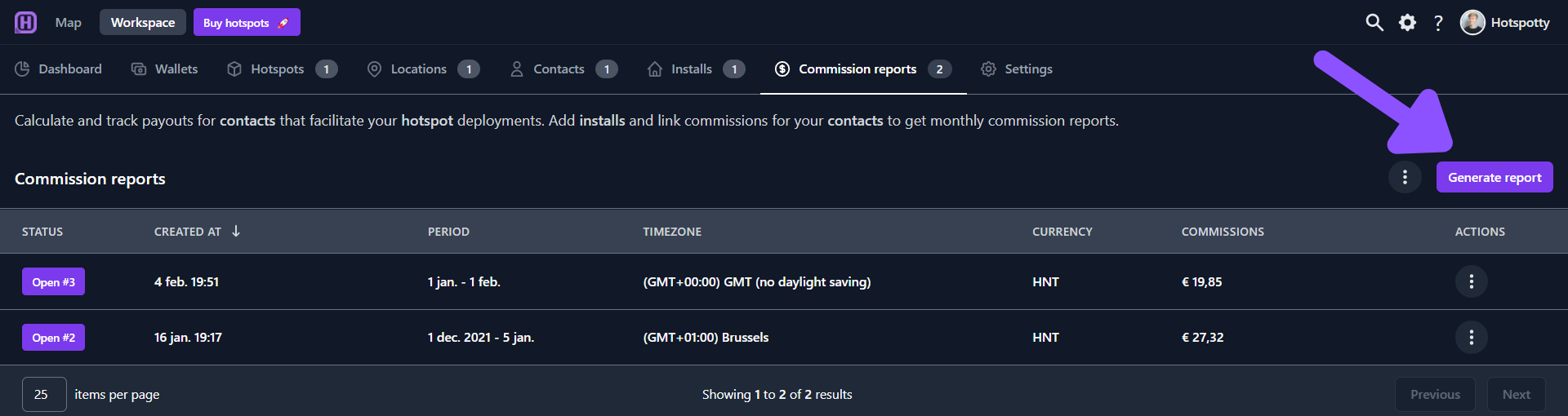Switch to the Hotspots tab

click(282, 69)
